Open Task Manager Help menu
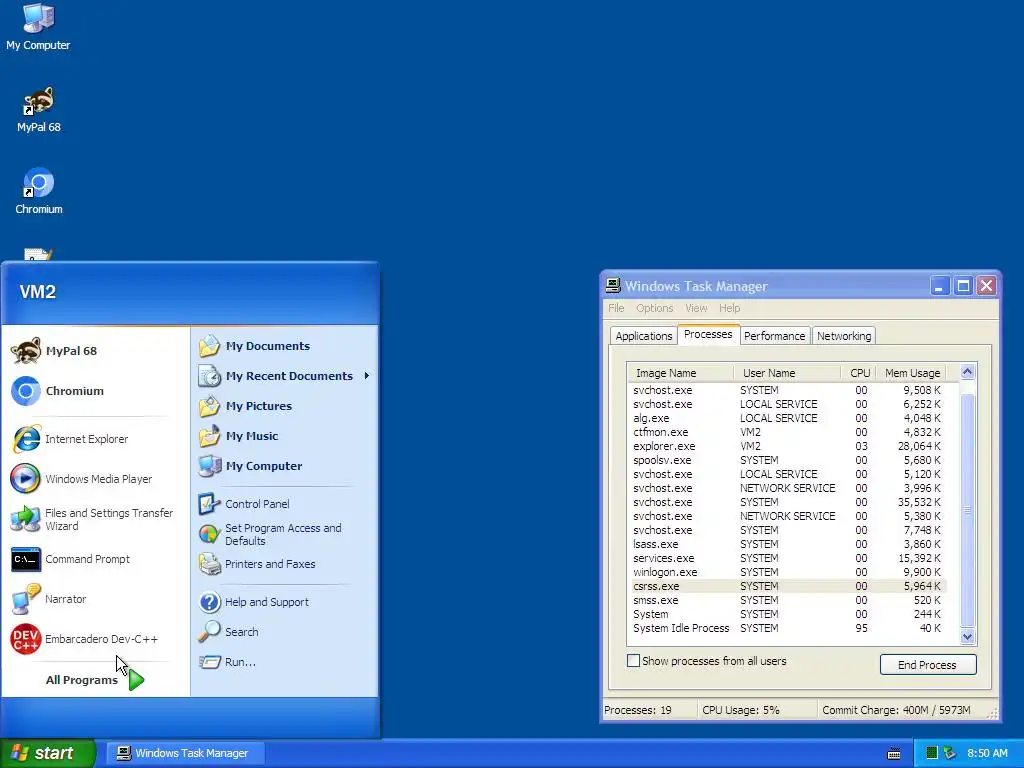Image resolution: width=1024 pixels, height=768 pixels. click(729, 308)
